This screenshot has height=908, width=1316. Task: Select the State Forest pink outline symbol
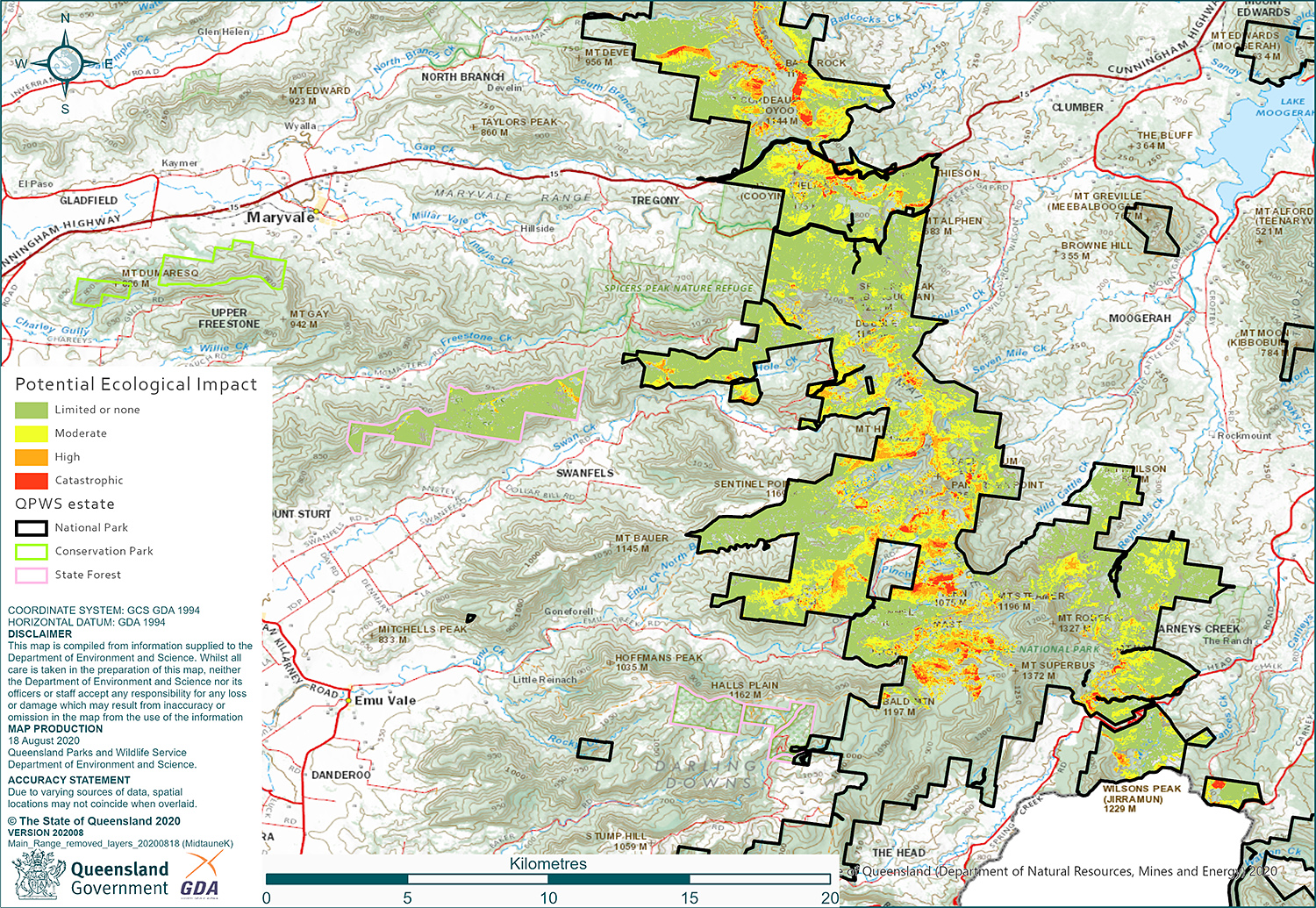pos(31,576)
